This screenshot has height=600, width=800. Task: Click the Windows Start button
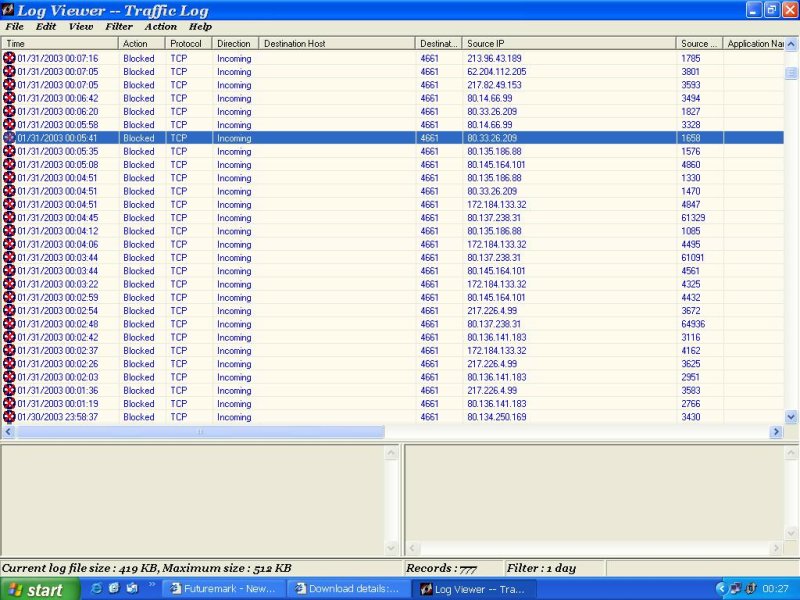[39, 589]
